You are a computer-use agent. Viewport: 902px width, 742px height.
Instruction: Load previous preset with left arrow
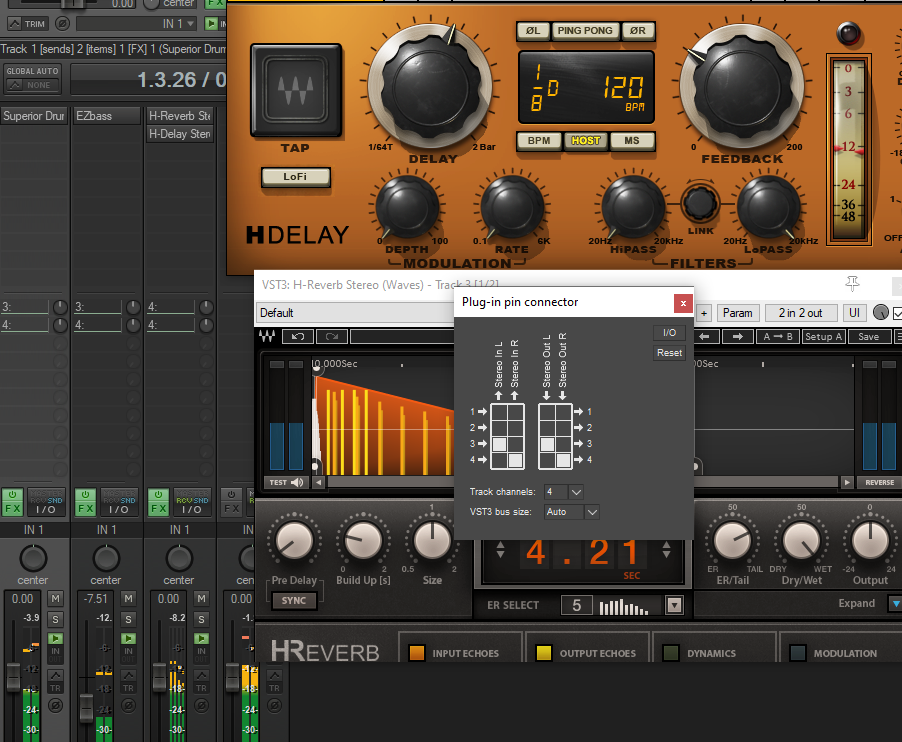click(x=705, y=336)
